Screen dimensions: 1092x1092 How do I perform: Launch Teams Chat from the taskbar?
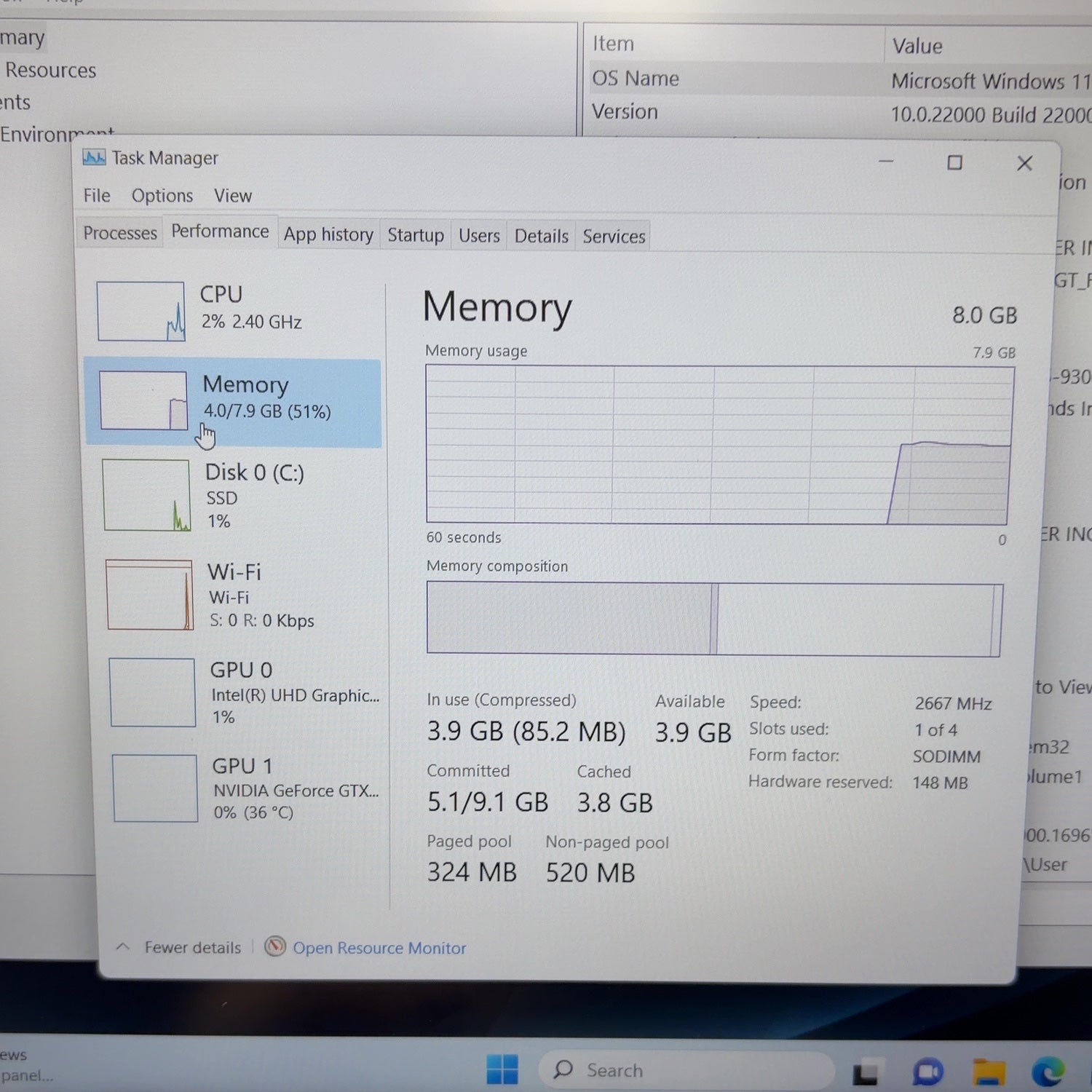coord(927,1072)
